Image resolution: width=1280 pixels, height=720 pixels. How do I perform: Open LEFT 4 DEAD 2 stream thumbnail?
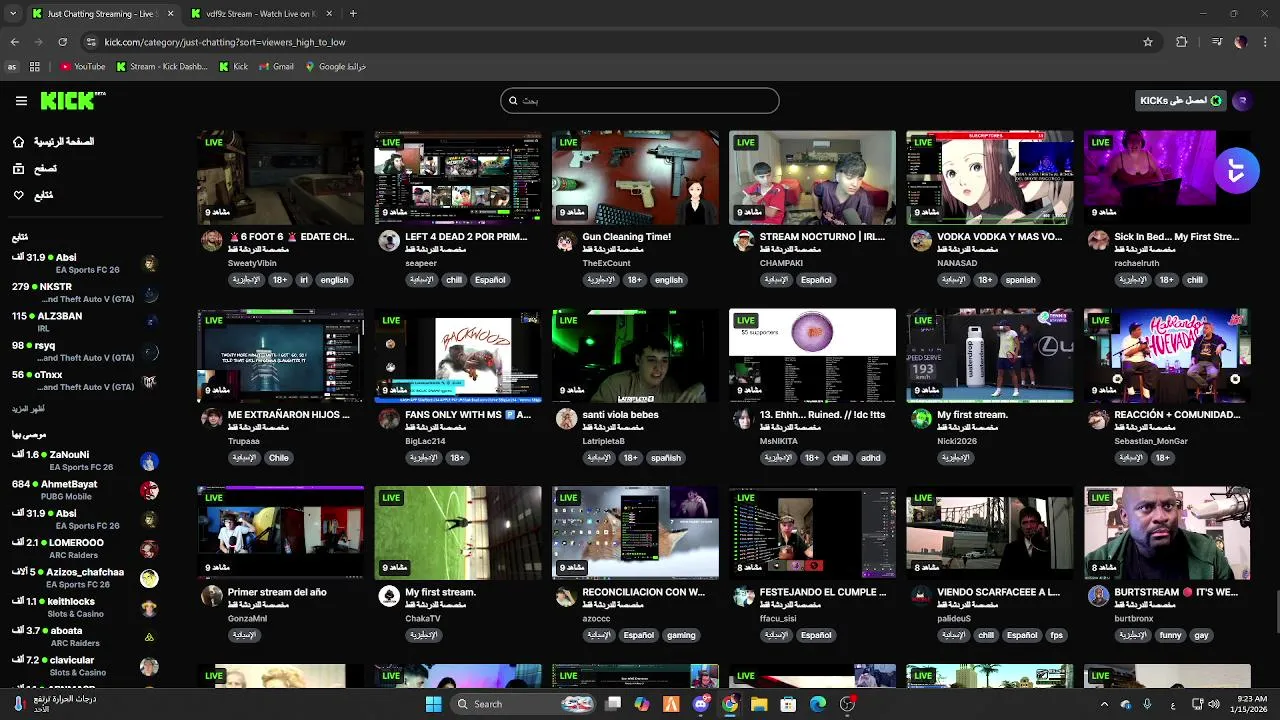458,177
